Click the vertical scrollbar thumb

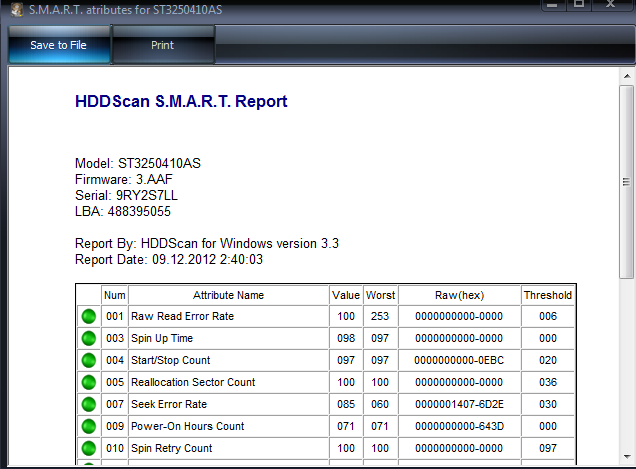(x=627, y=181)
